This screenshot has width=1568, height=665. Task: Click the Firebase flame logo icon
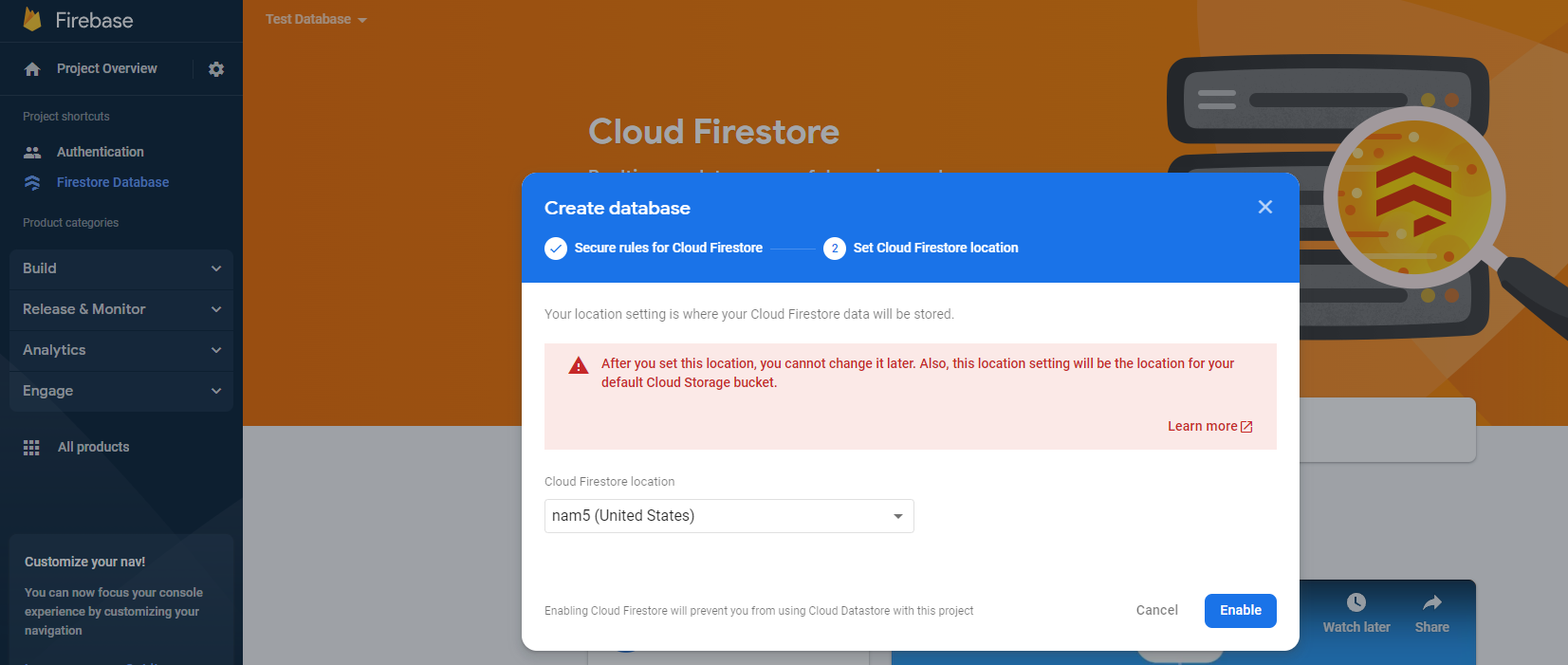click(32, 19)
